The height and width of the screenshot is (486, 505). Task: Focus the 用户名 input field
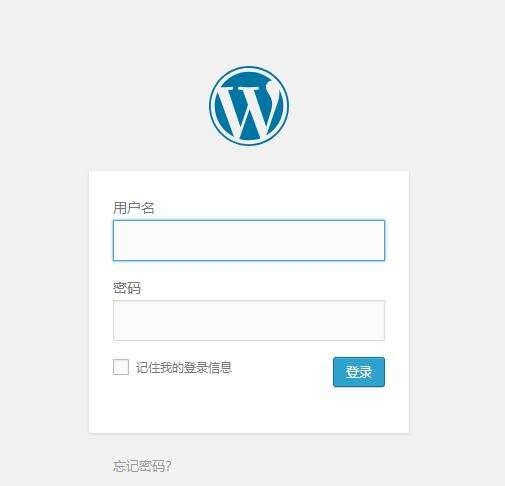[249, 240]
